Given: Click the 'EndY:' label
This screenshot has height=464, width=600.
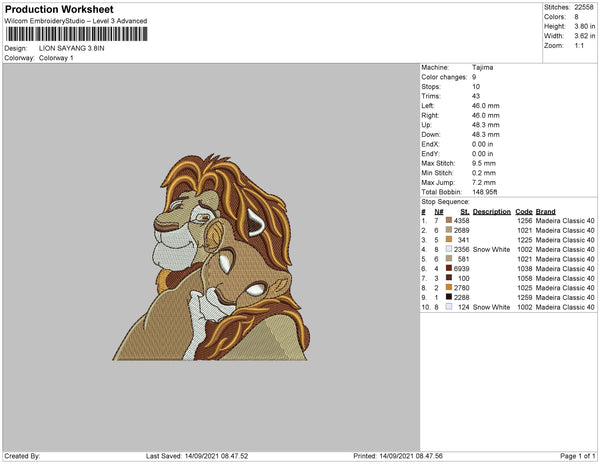Looking at the screenshot, I should click(430, 154).
